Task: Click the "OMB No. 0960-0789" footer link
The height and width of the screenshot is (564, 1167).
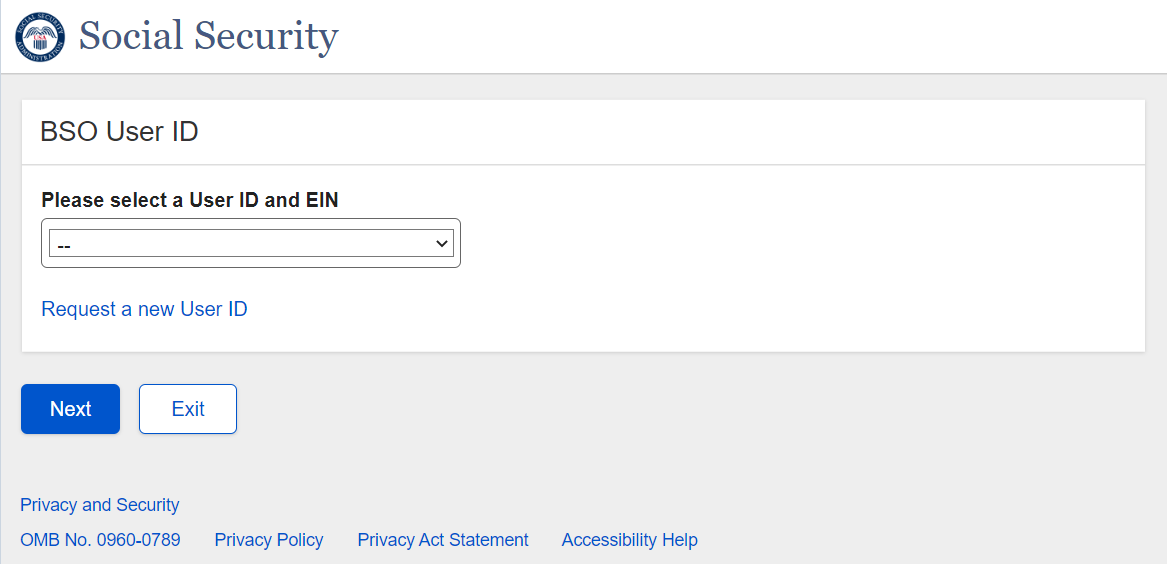Action: (100, 540)
